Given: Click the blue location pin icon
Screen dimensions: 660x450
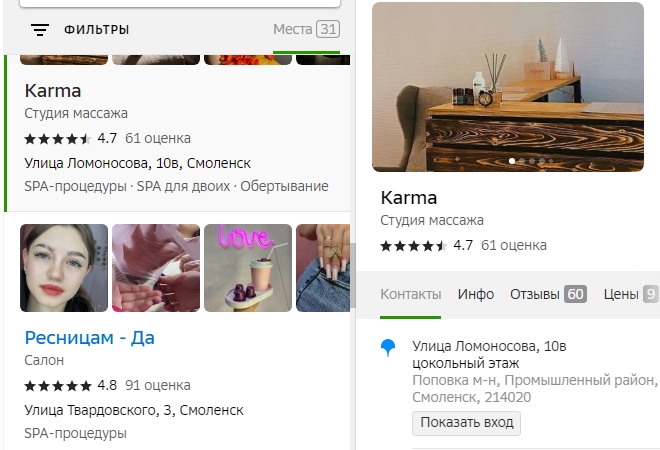Looking at the screenshot, I should click(x=388, y=348).
